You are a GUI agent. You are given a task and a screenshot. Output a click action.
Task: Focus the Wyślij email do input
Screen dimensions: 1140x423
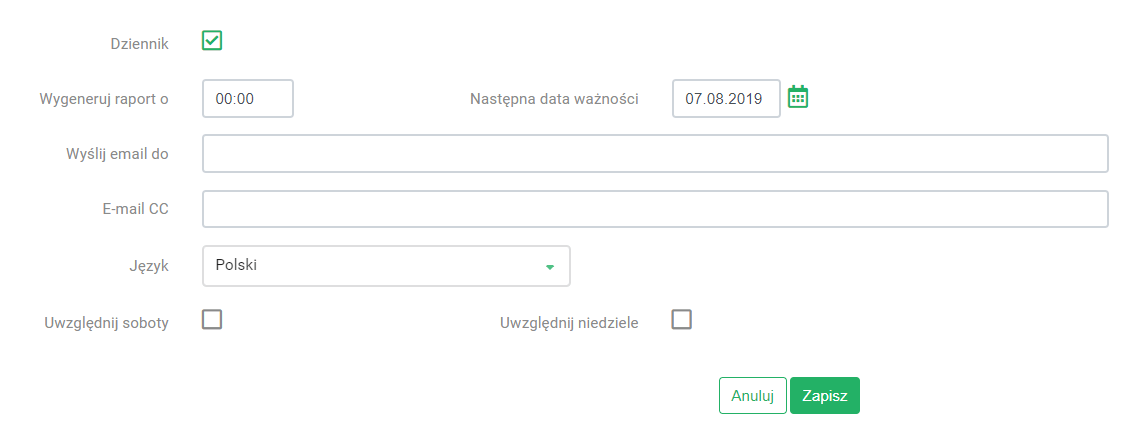coord(655,153)
